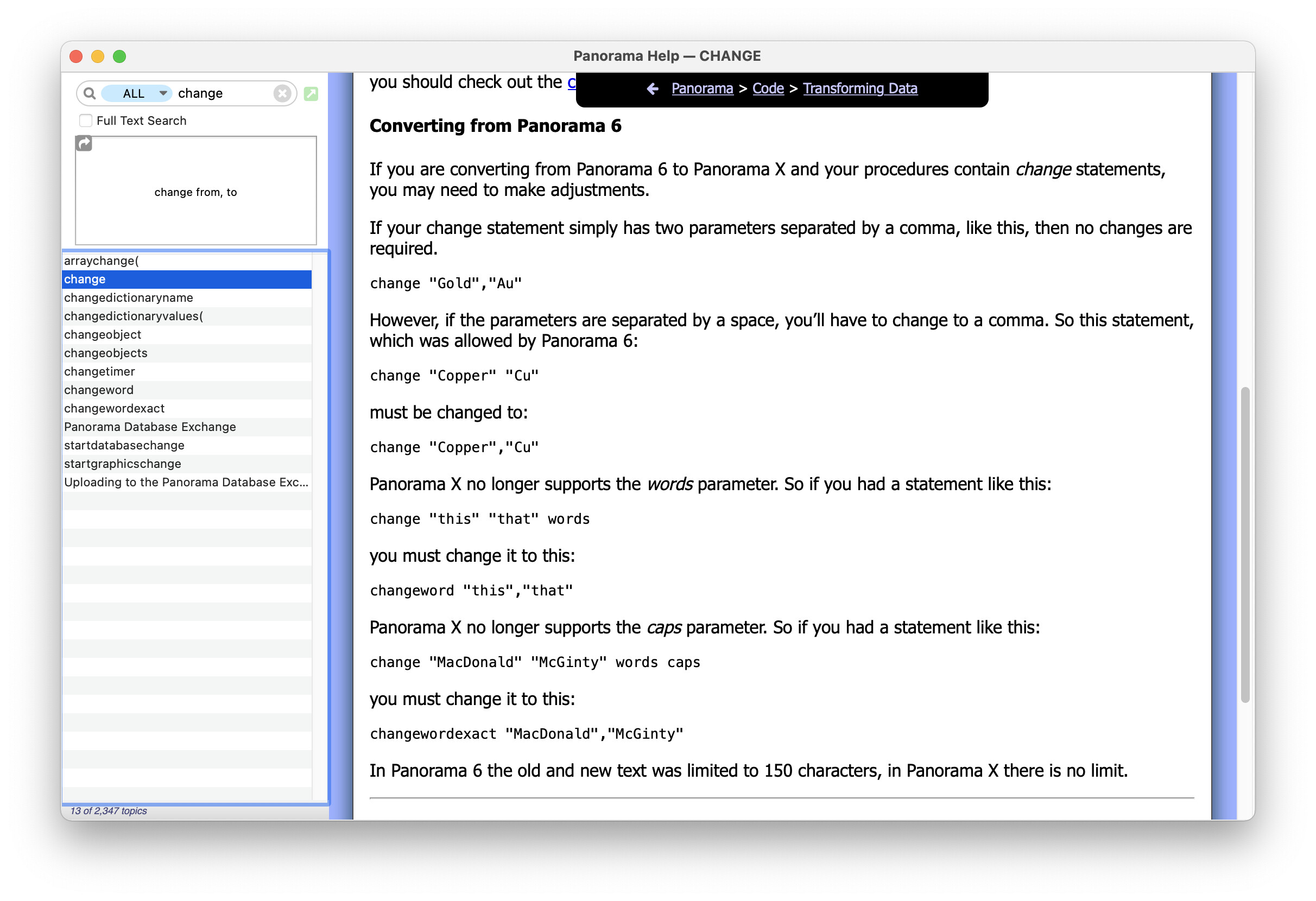Screen dimensions: 1316x901
Task: Click the code 'change "this" "that" words'
Action: (479, 519)
